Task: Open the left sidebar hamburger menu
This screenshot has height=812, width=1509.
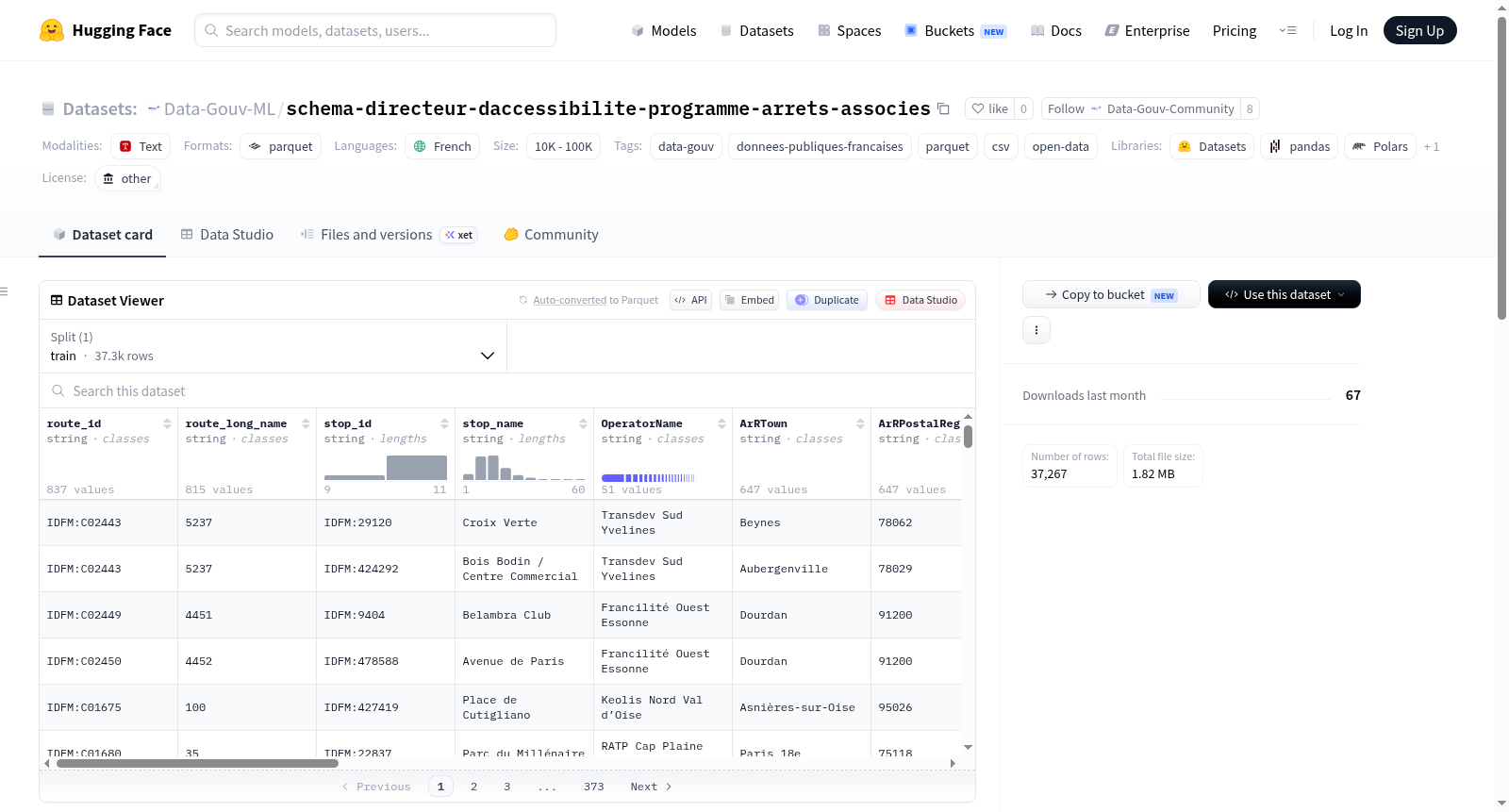Action: coord(4,291)
